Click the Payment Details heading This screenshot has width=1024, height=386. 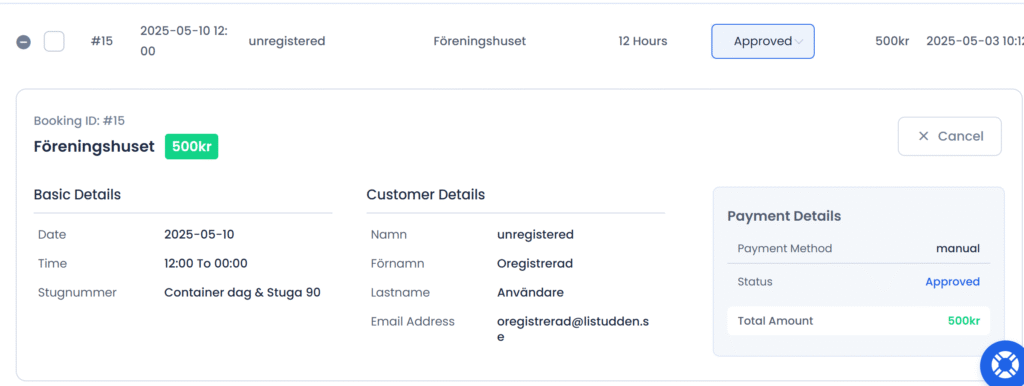coord(784,216)
